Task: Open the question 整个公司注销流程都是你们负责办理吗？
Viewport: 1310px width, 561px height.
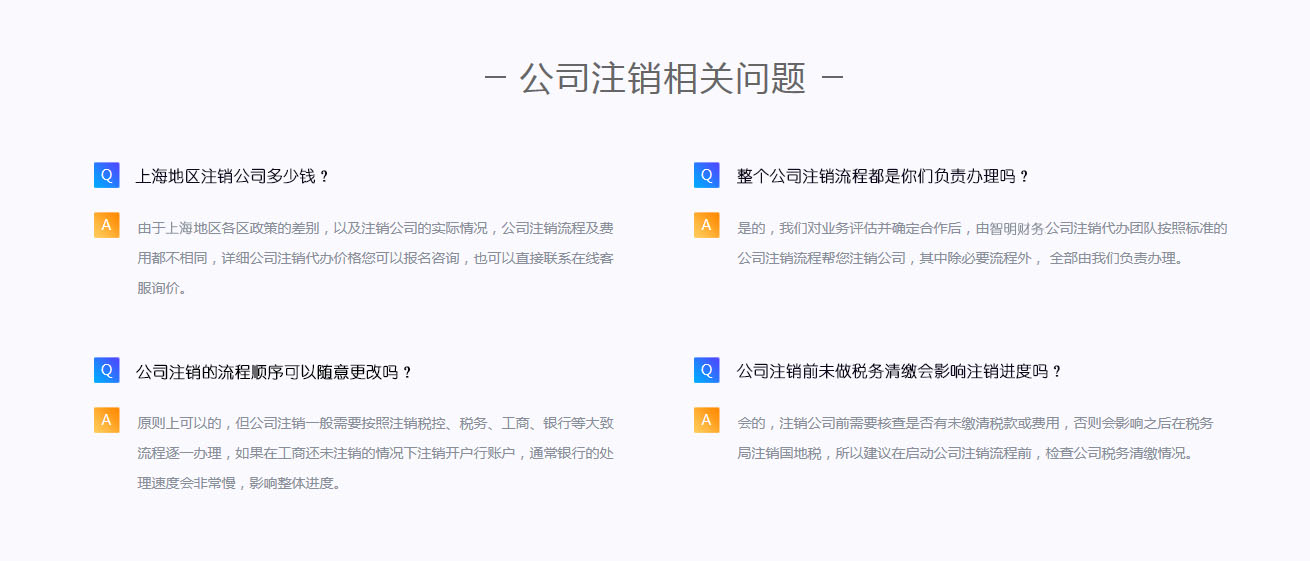Action: coord(882,176)
